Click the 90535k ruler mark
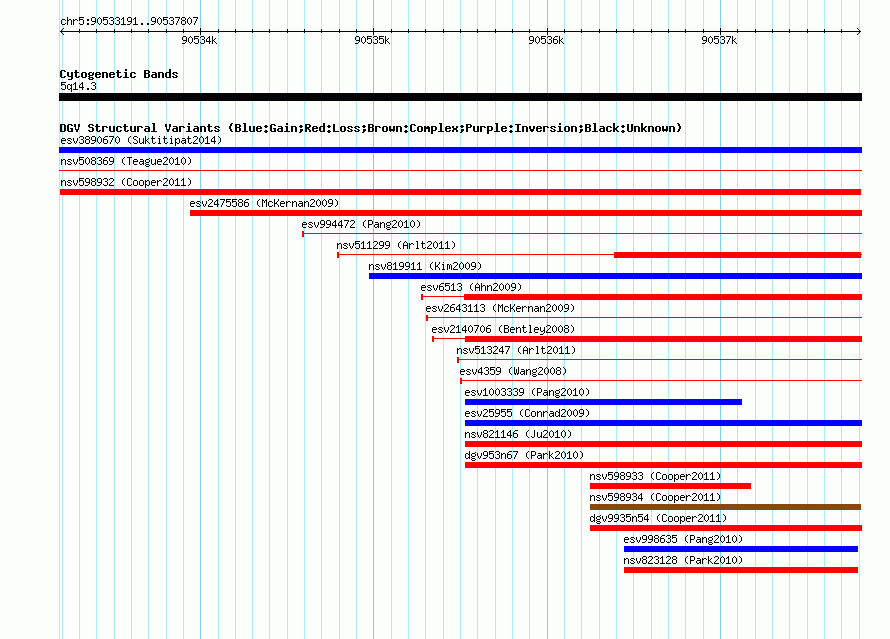This screenshot has width=890, height=639. coord(372,40)
